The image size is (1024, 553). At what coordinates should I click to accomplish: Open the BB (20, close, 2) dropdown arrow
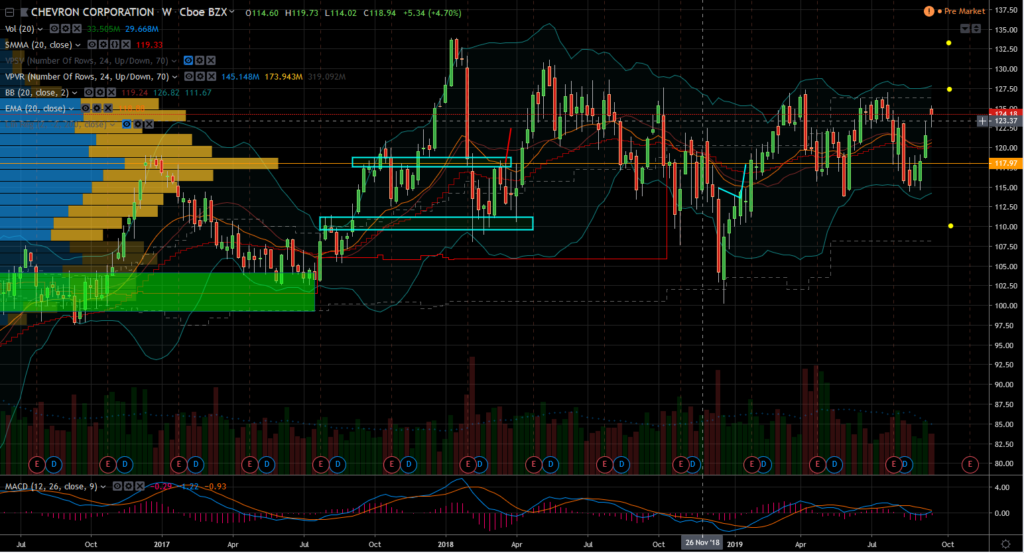74,93
